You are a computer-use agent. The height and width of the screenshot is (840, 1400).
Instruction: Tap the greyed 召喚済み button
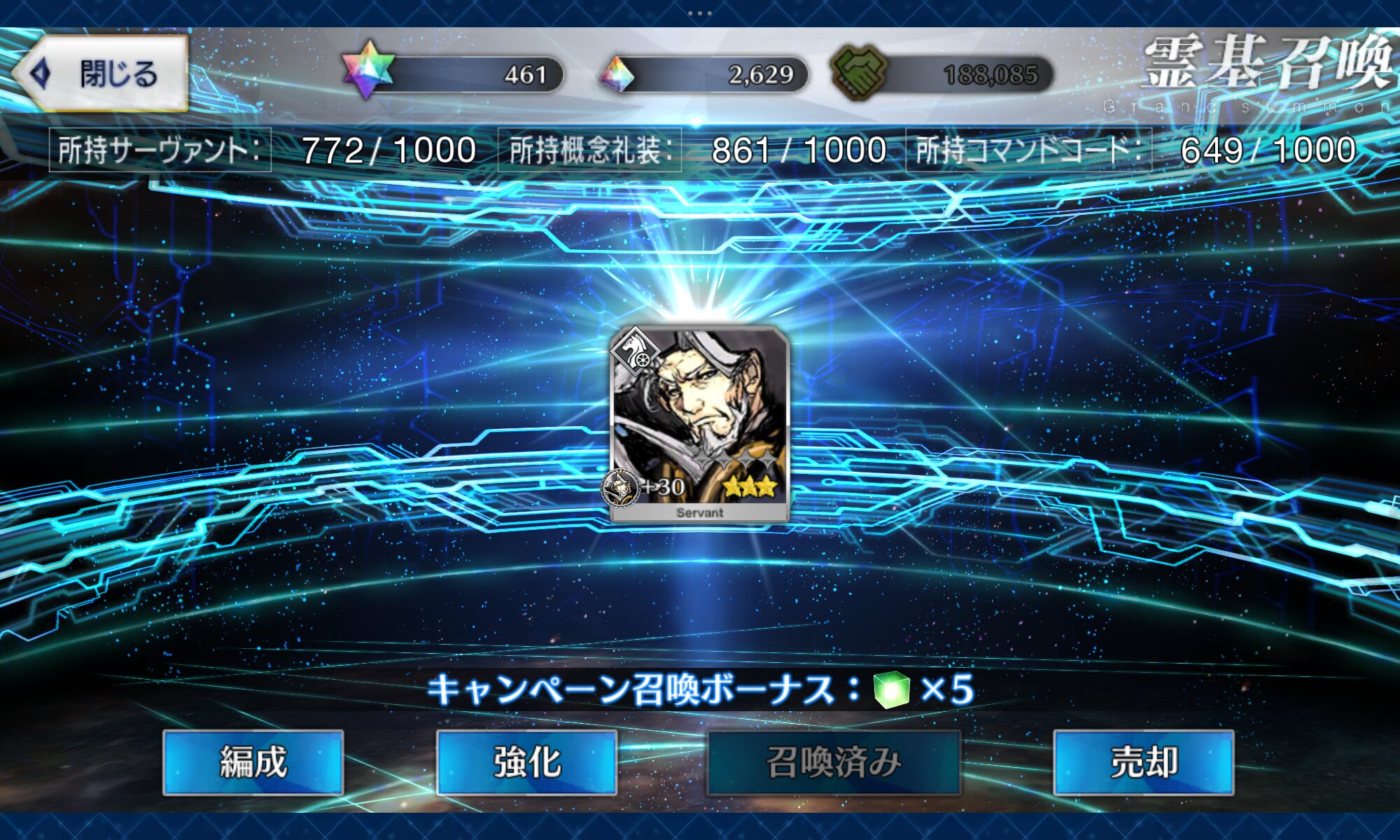coord(833,762)
